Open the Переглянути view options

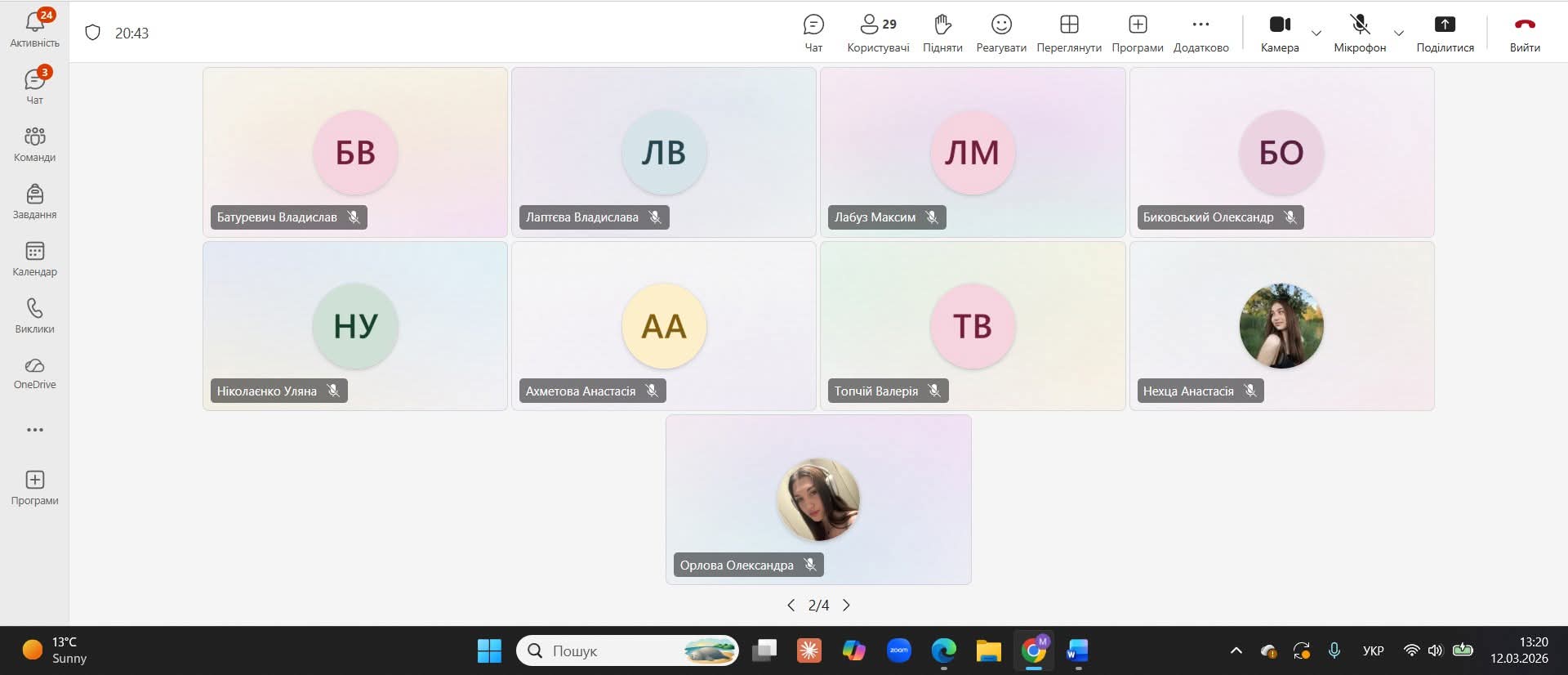click(x=1069, y=33)
